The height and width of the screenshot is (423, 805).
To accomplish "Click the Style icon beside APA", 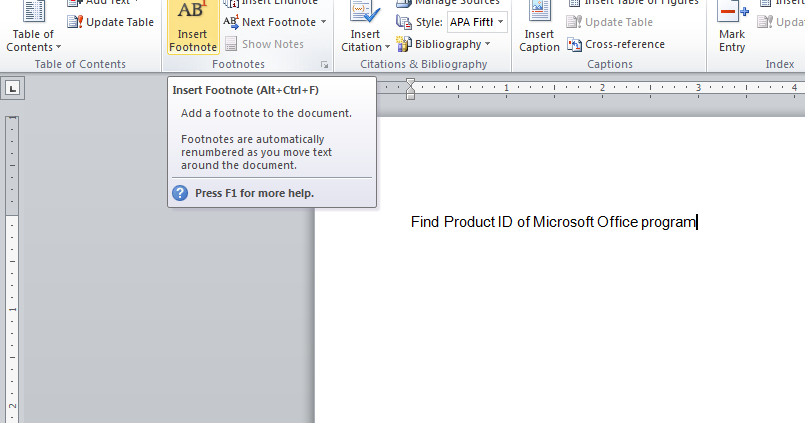I will tap(404, 22).
